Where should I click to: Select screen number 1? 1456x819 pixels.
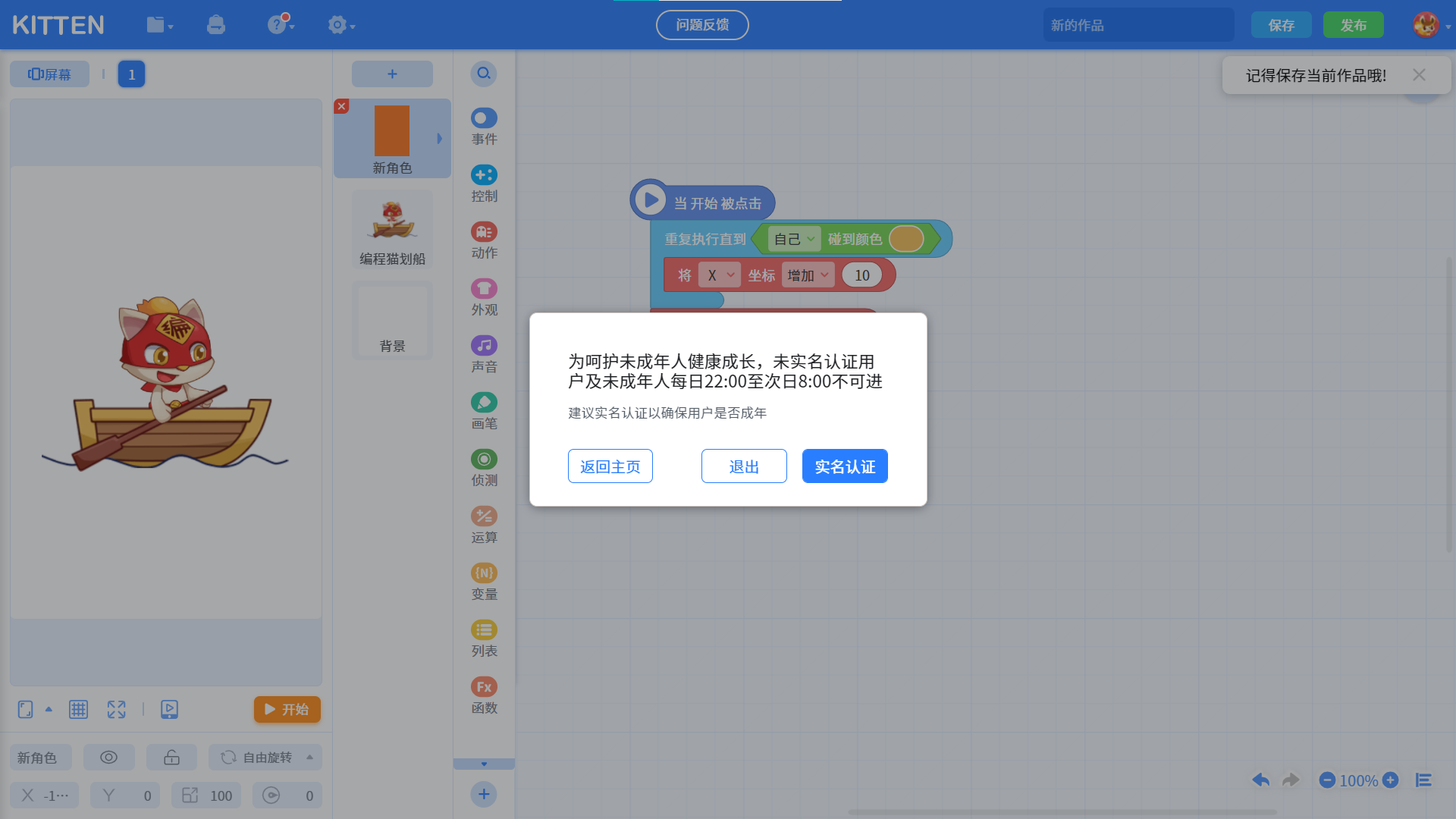coord(131,74)
